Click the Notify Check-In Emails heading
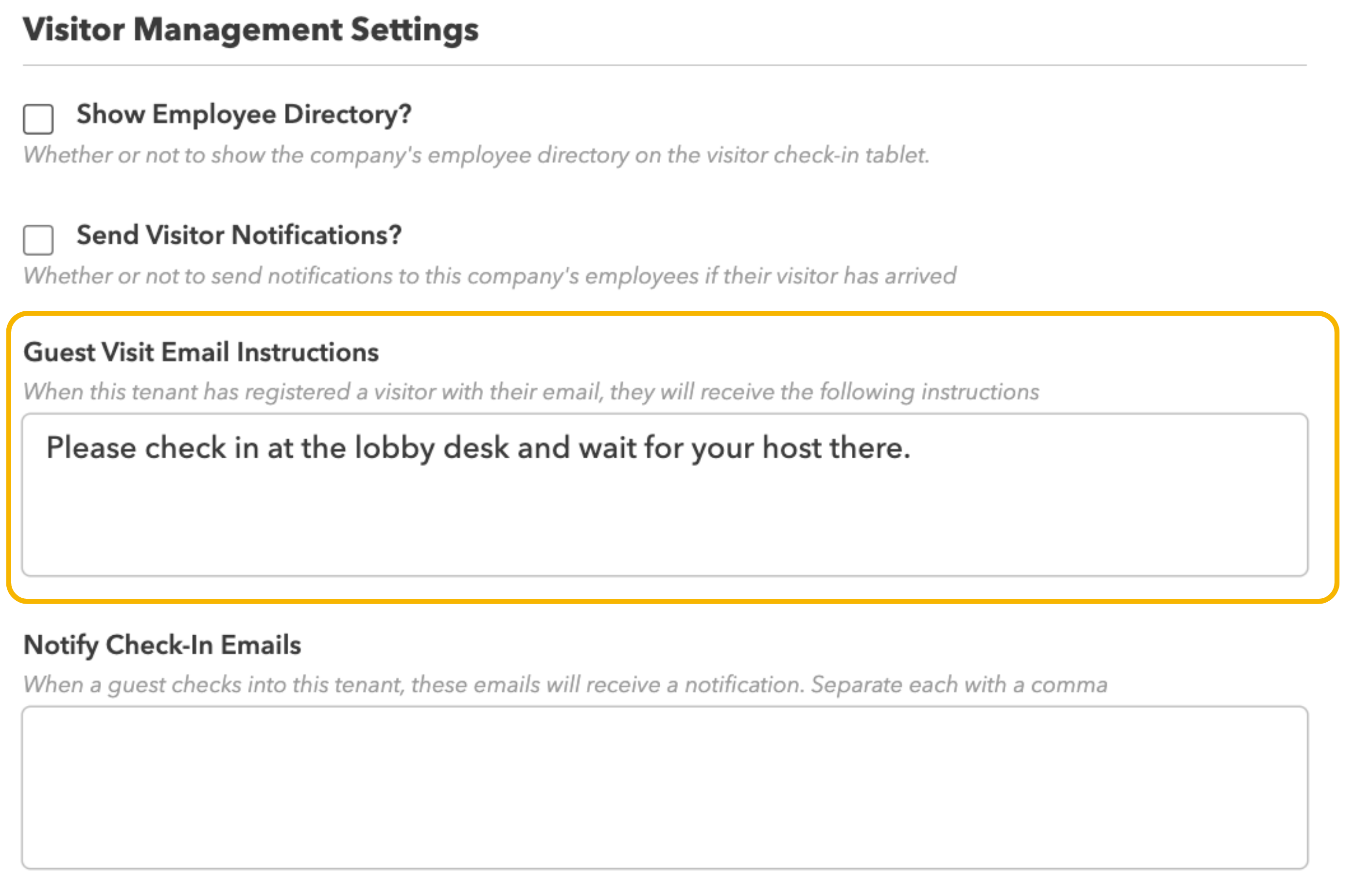Screen dimensions: 1372x878 [162, 645]
